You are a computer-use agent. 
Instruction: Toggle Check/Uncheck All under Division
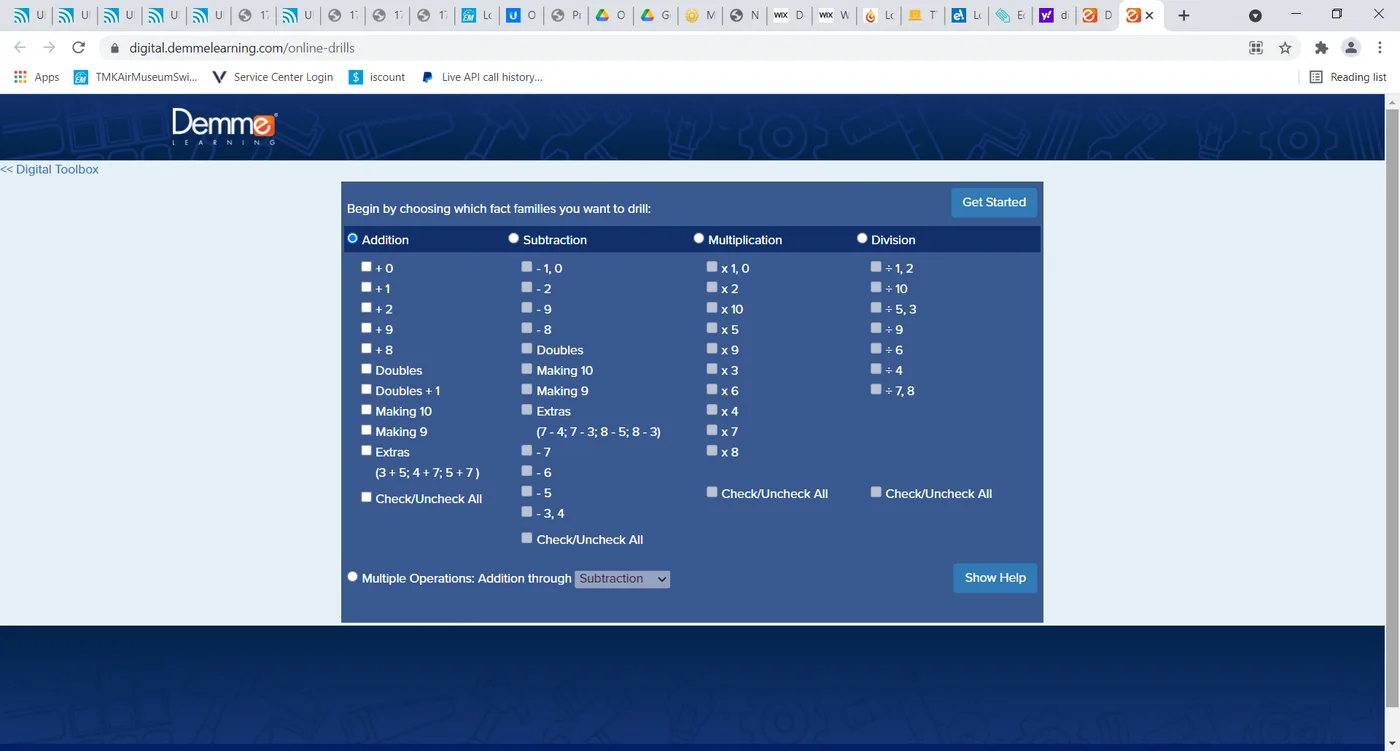pyautogui.click(x=876, y=492)
